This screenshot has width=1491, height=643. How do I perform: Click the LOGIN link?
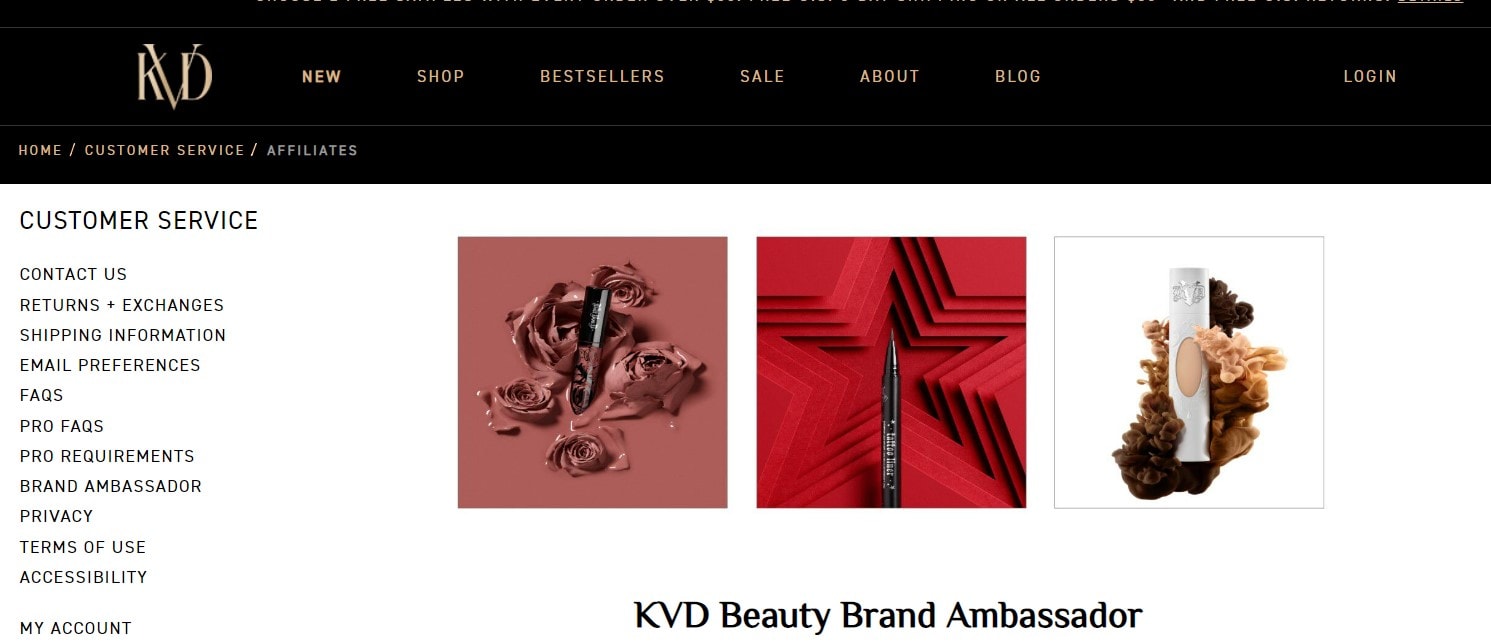[1370, 76]
